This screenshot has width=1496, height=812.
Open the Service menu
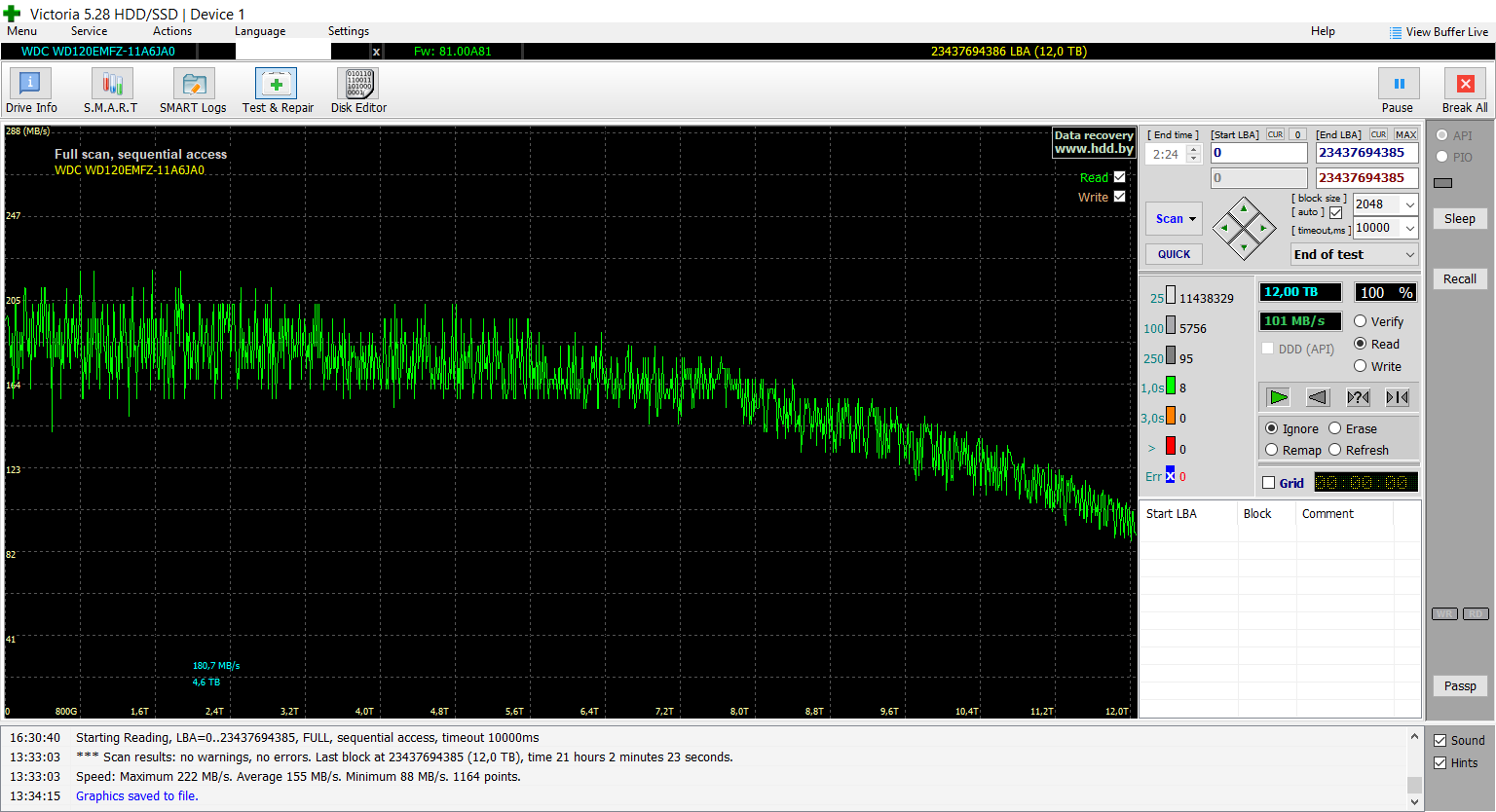(x=90, y=31)
